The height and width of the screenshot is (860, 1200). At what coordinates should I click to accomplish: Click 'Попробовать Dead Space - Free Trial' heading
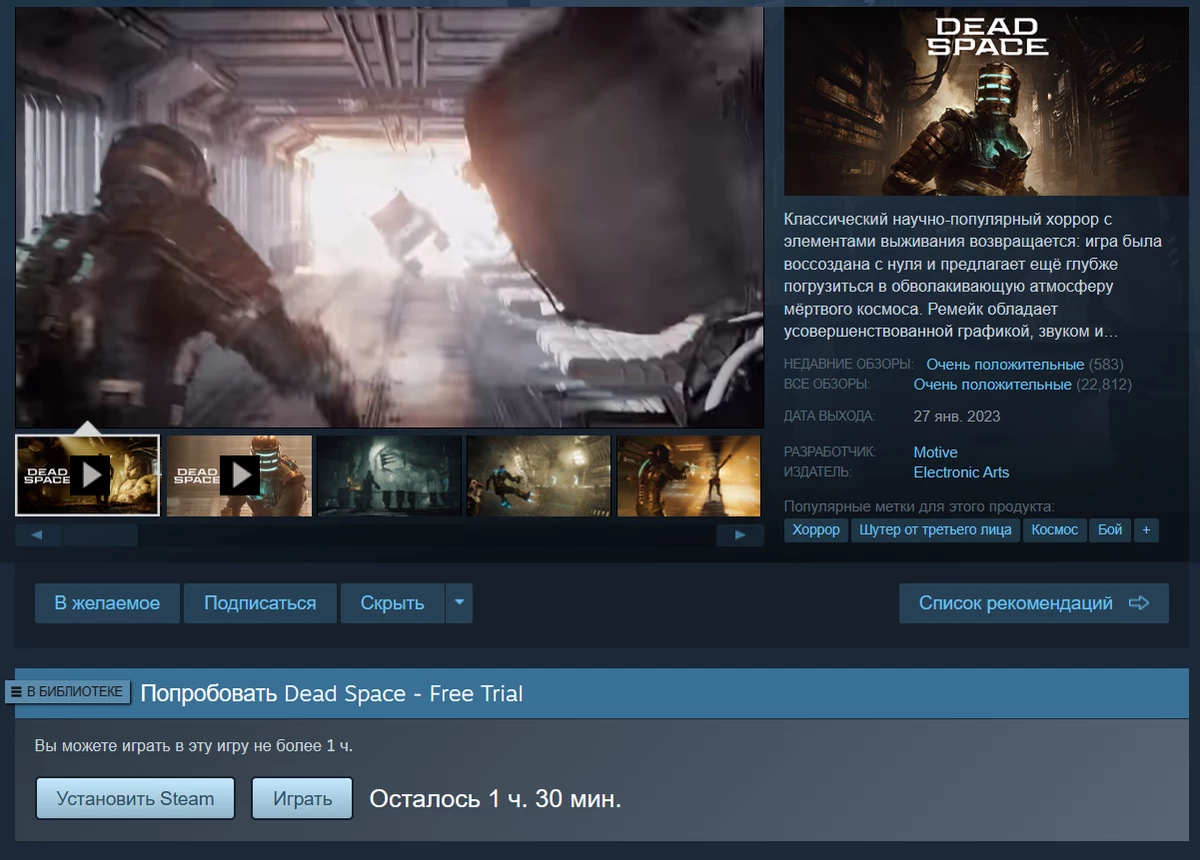pos(332,693)
